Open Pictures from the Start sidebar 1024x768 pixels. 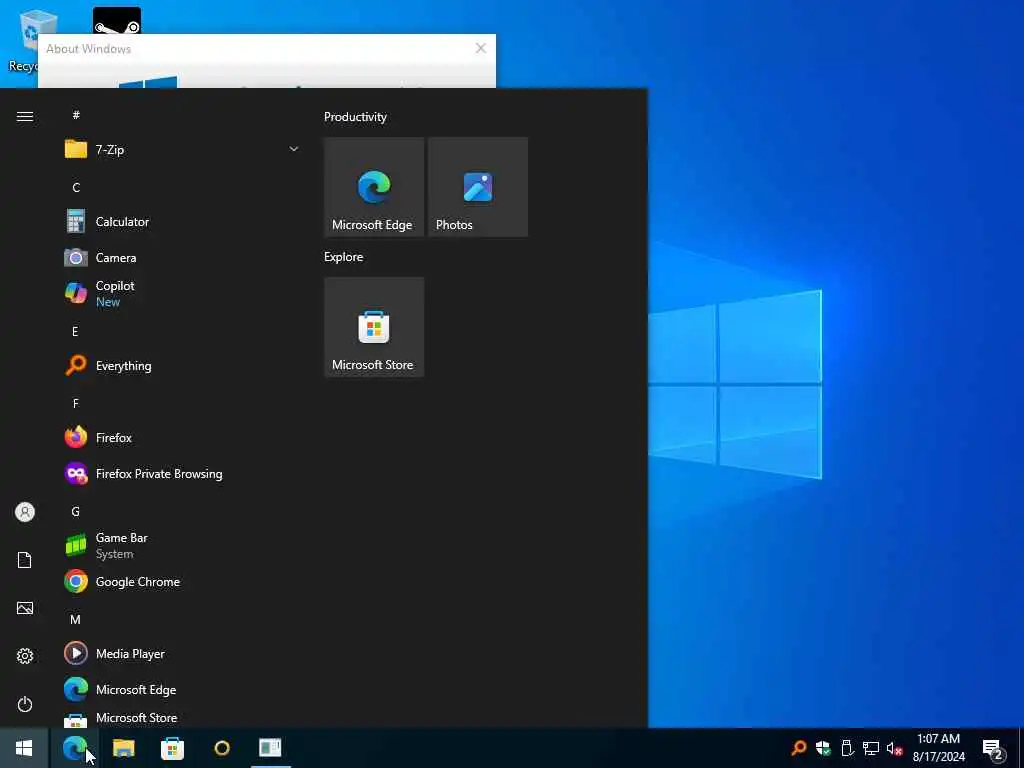pos(25,608)
